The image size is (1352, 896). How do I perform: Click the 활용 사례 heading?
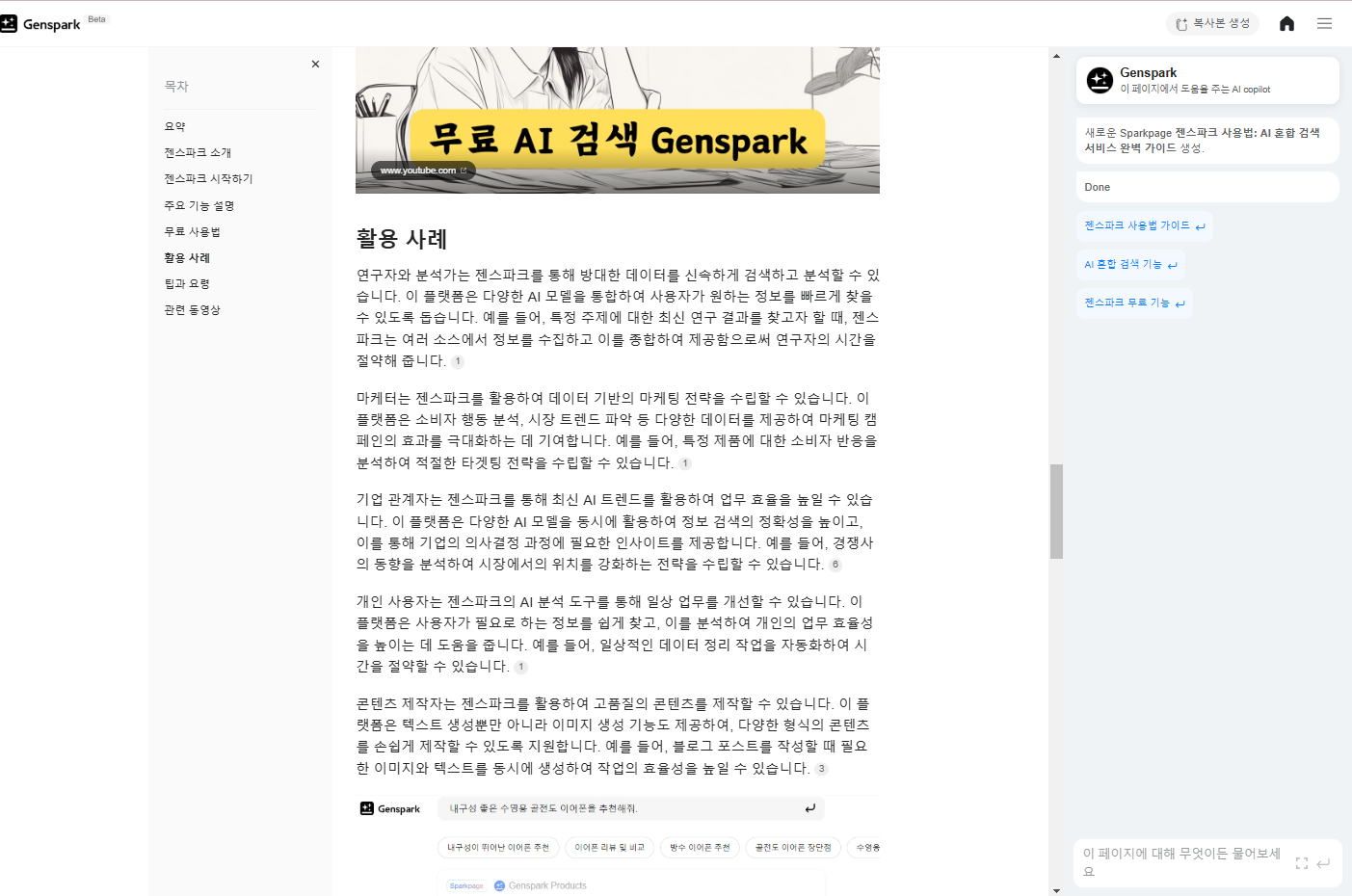click(402, 239)
